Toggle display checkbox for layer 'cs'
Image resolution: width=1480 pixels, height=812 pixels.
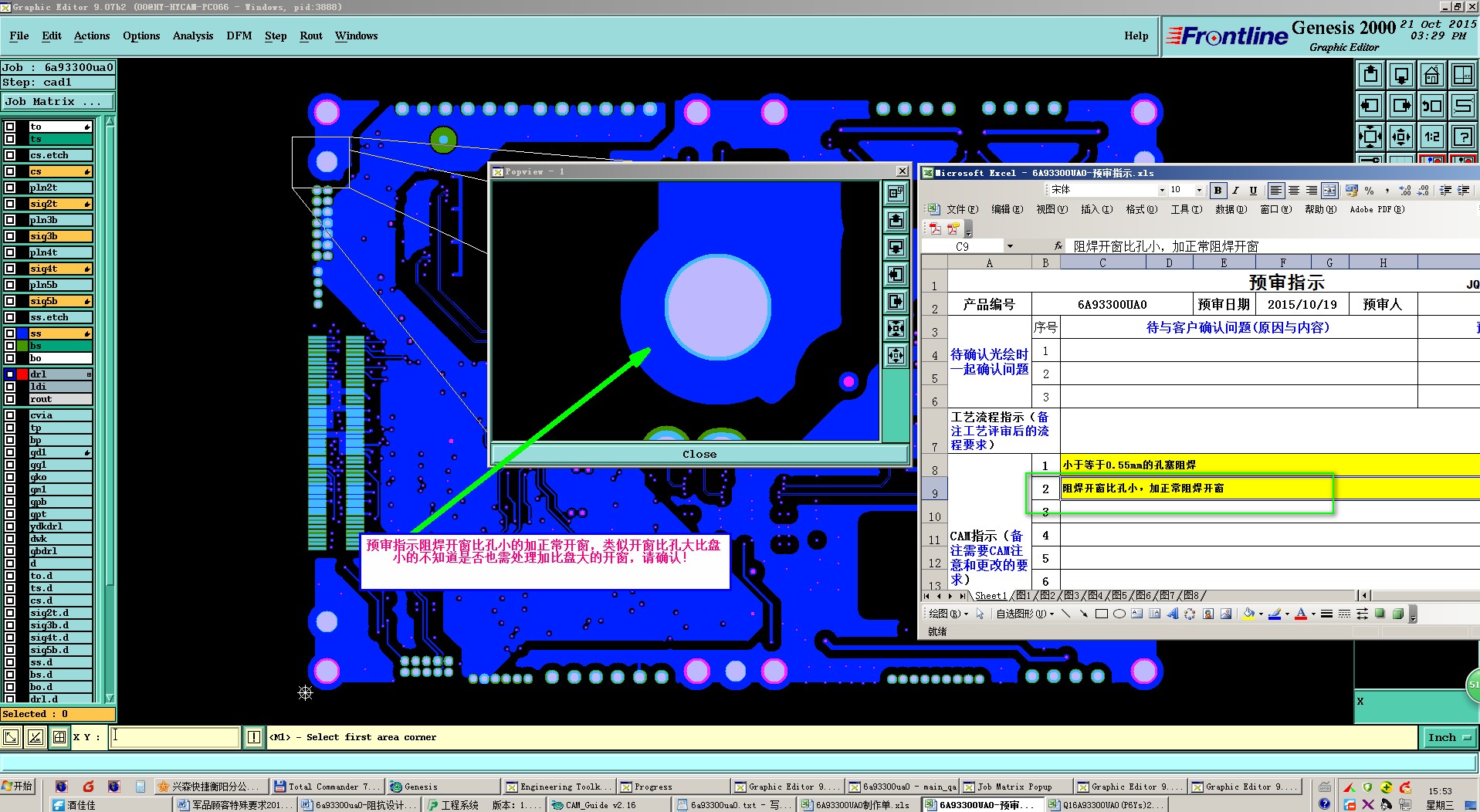10,171
